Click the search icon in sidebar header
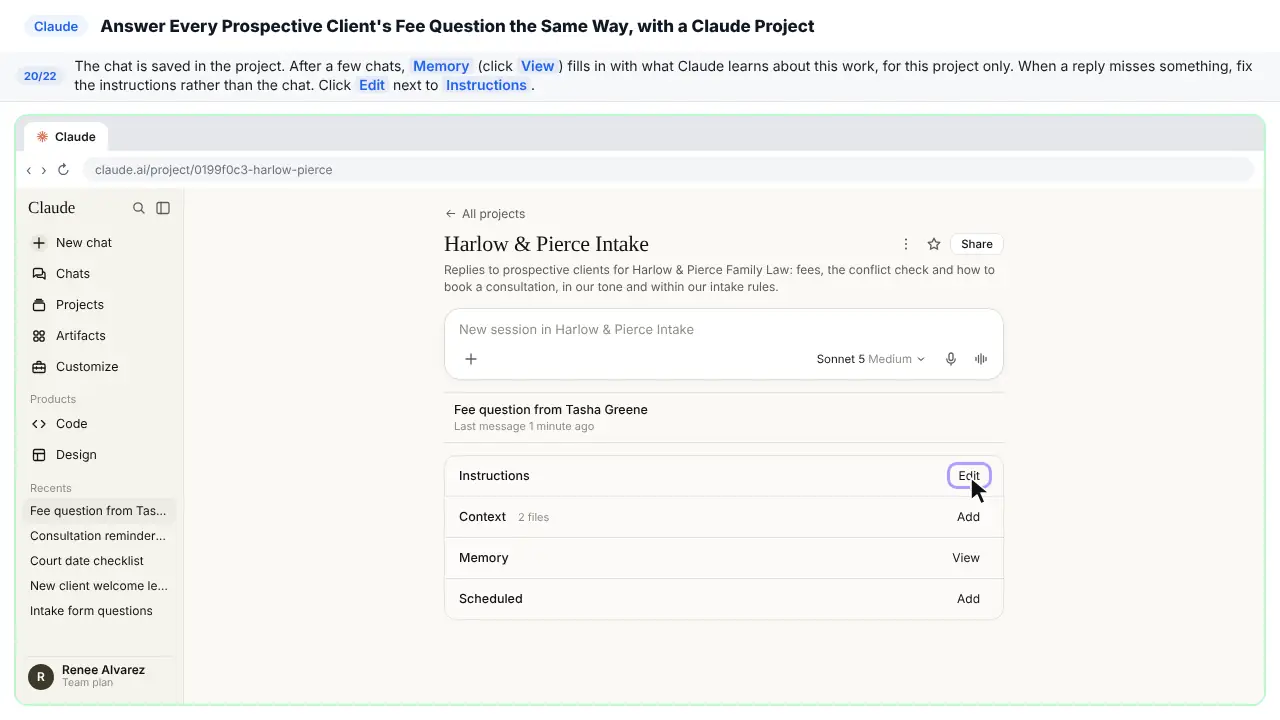Screen dimensions: 1280x720 (x=139, y=208)
